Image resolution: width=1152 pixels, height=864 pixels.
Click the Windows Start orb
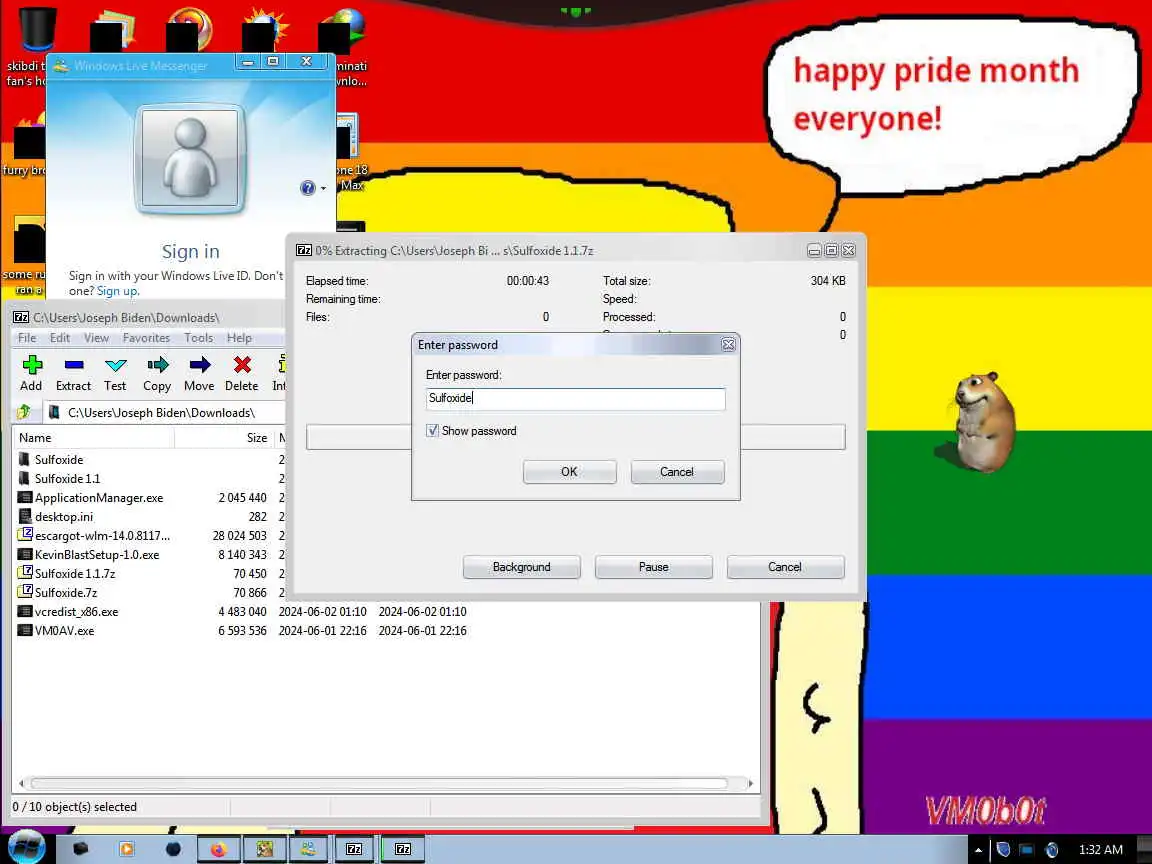[26, 847]
